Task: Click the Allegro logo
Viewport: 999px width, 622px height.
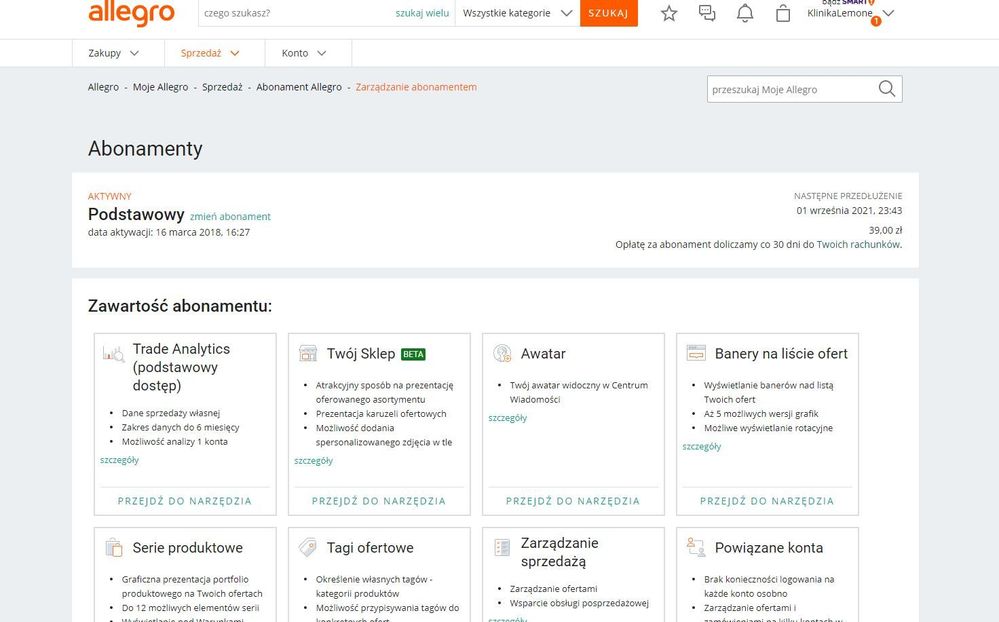Action: [131, 13]
